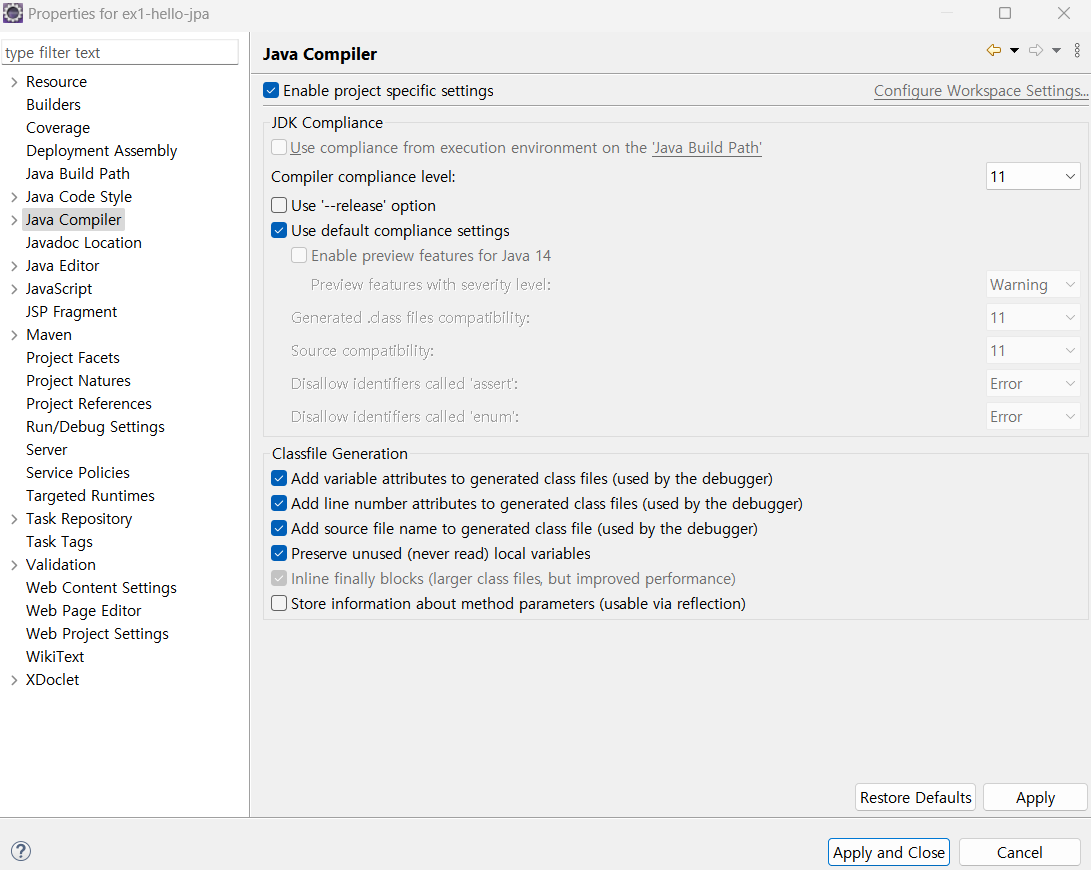The width and height of the screenshot is (1091, 870).
Task: Open Java Build Path page
Action: click(78, 173)
